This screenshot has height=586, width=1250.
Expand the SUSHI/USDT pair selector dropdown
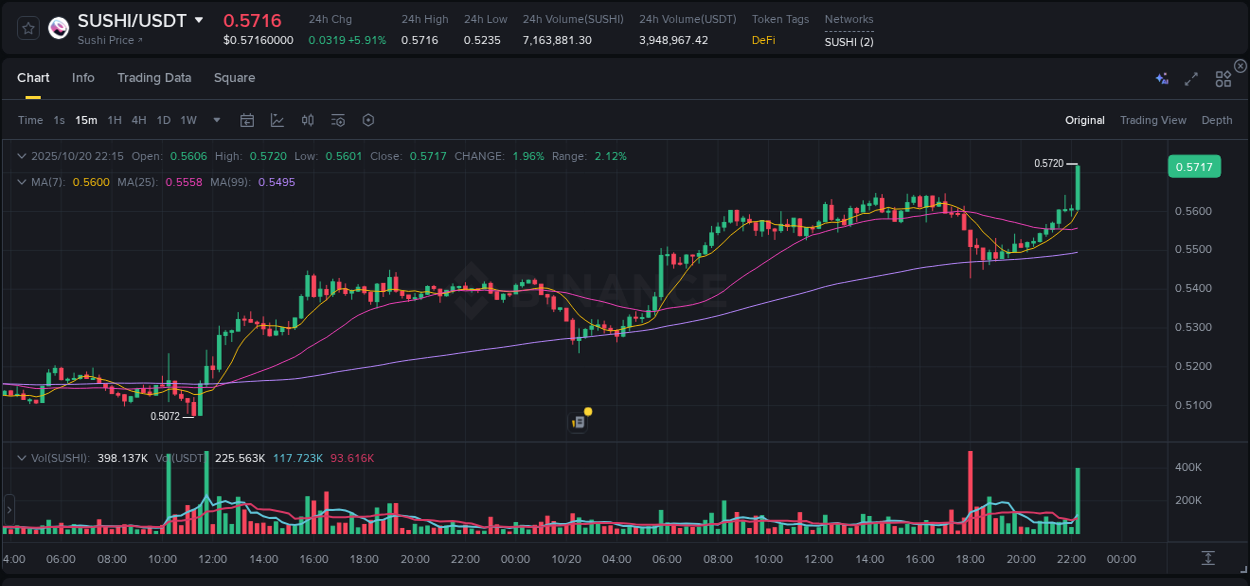click(x=200, y=20)
